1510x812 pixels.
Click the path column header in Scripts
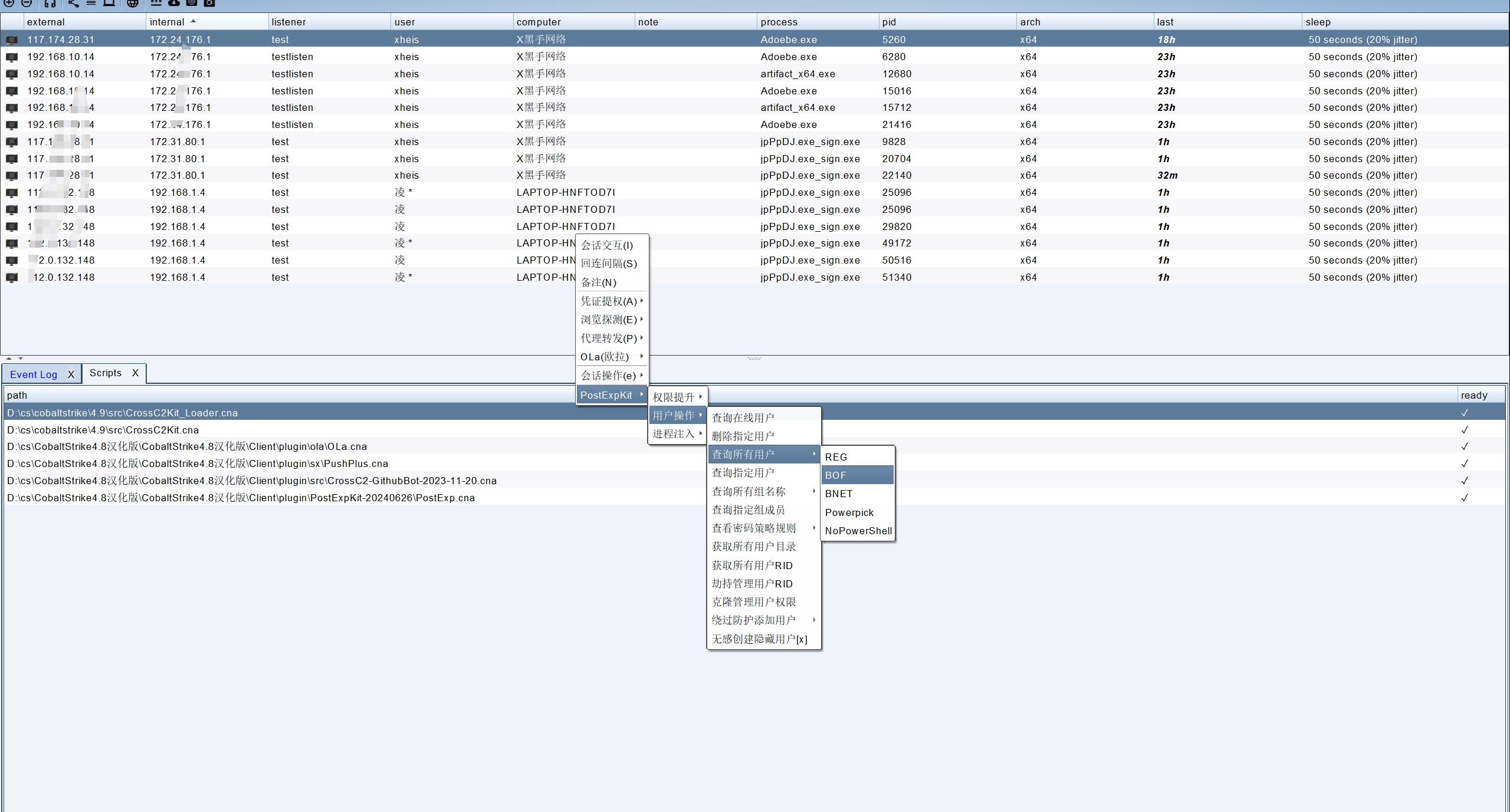730,395
